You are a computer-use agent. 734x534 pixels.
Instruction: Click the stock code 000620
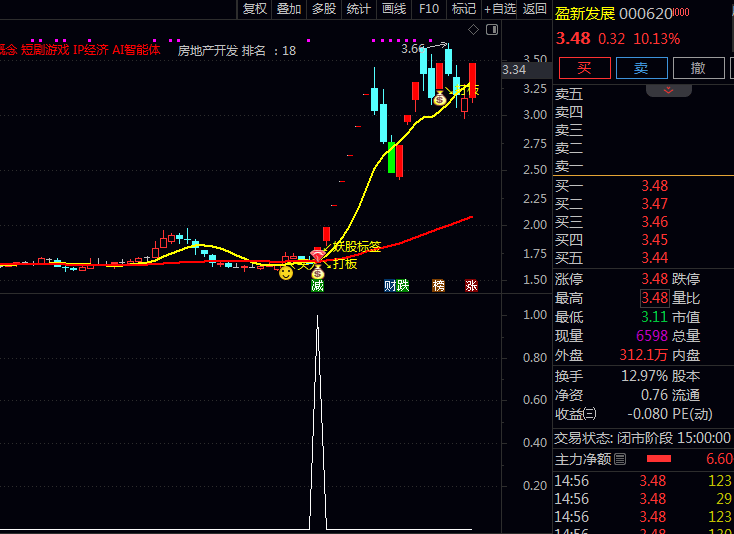(x=646, y=14)
